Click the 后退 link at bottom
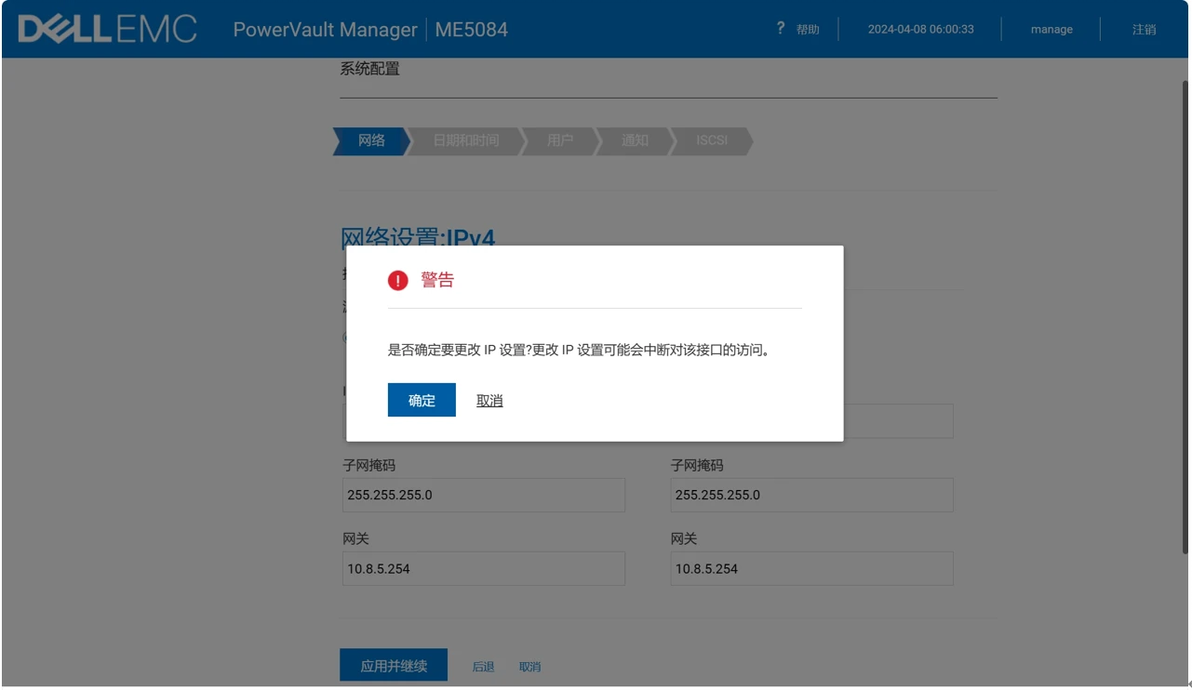This screenshot has height=690, width=1192. [x=483, y=666]
